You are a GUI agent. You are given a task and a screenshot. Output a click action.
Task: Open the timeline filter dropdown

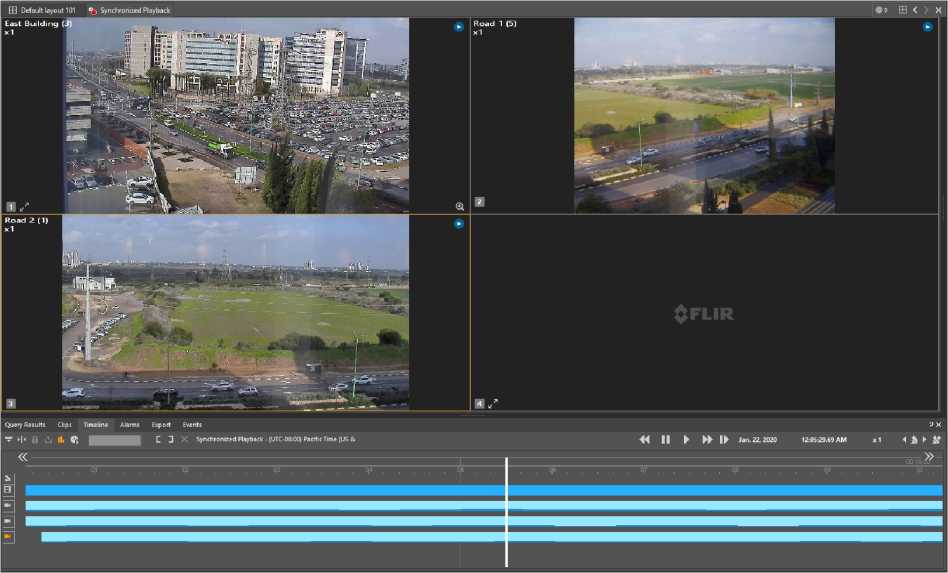pyautogui.click(x=9, y=440)
